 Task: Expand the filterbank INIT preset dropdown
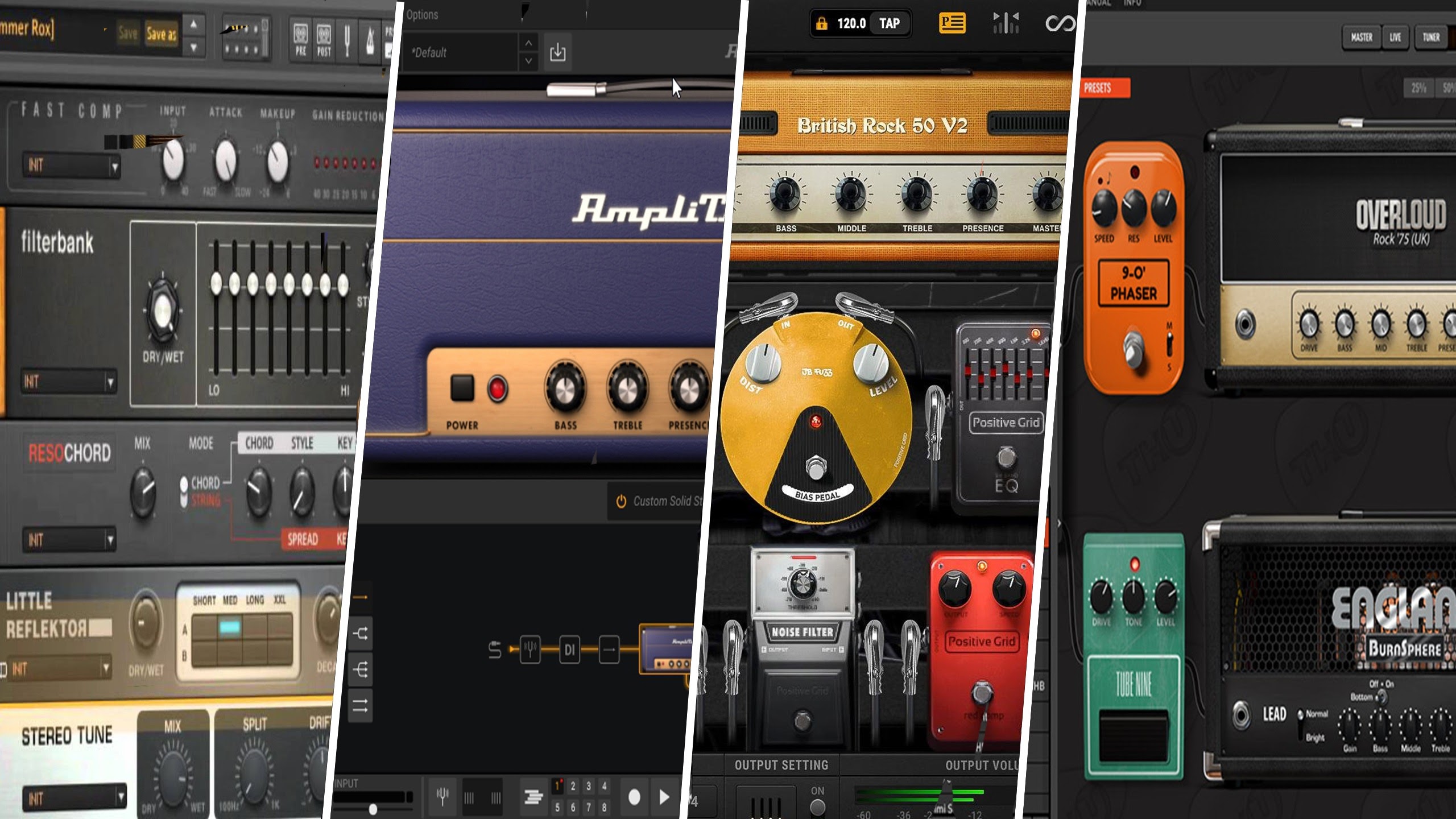110,382
